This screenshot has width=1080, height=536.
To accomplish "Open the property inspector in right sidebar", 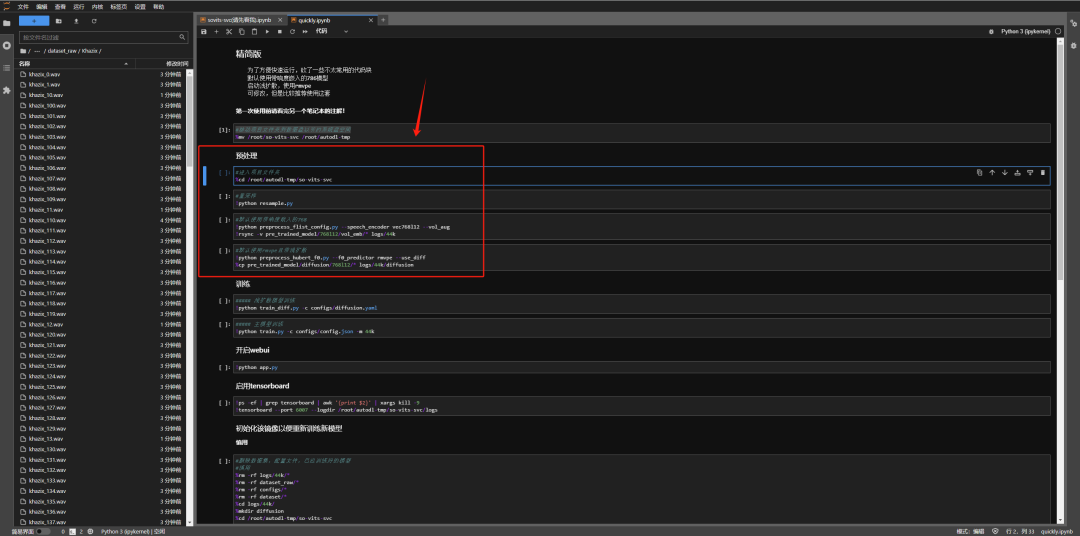I will (1073, 23).
